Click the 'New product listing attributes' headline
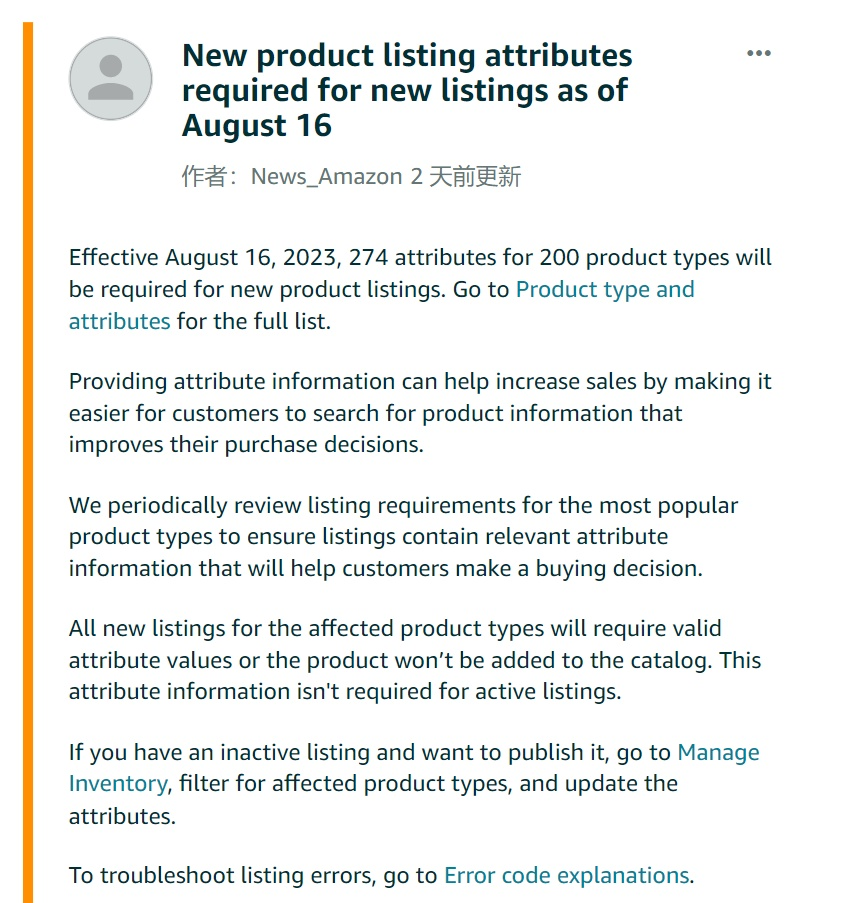The height and width of the screenshot is (903, 861). 407,90
